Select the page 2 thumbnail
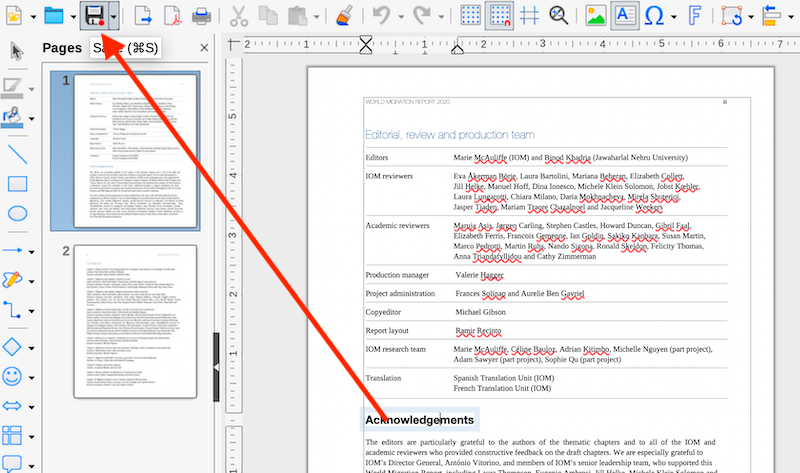This screenshot has width=800, height=473. pyautogui.click(x=135, y=321)
